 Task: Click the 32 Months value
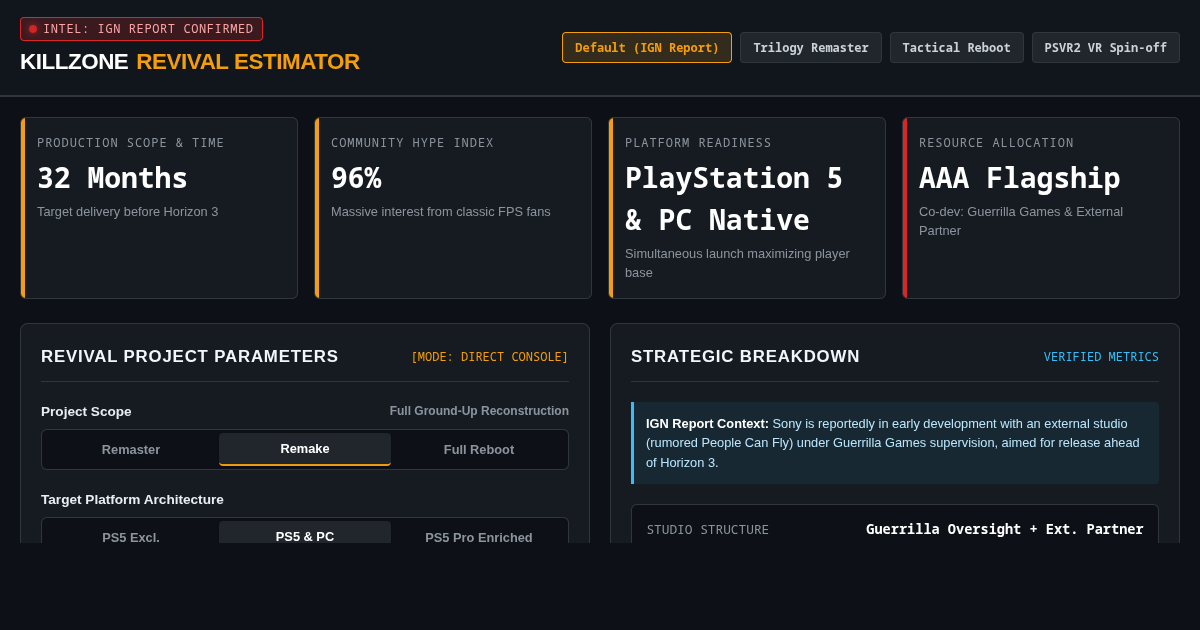(x=112, y=178)
